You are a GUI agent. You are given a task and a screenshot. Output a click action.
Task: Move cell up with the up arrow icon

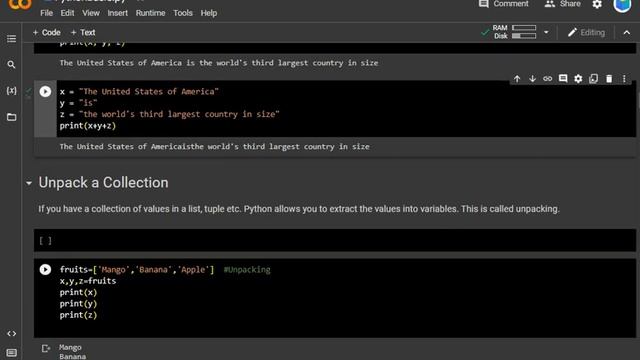tap(517, 79)
